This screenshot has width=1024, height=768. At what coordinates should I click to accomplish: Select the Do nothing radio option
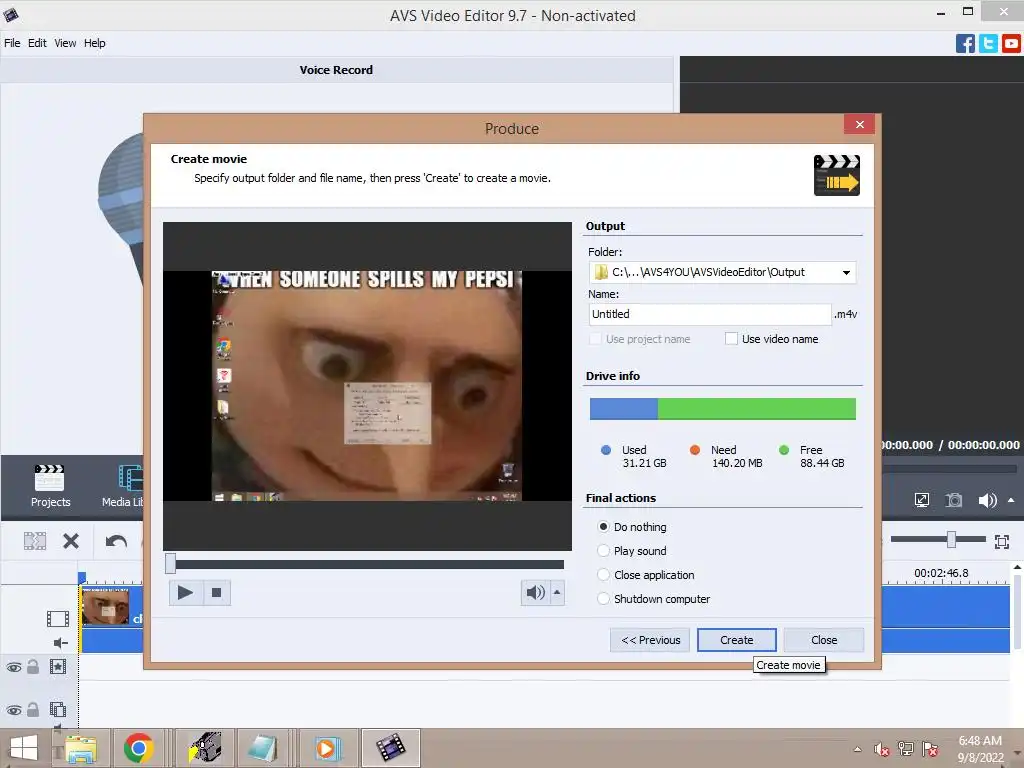(603, 526)
